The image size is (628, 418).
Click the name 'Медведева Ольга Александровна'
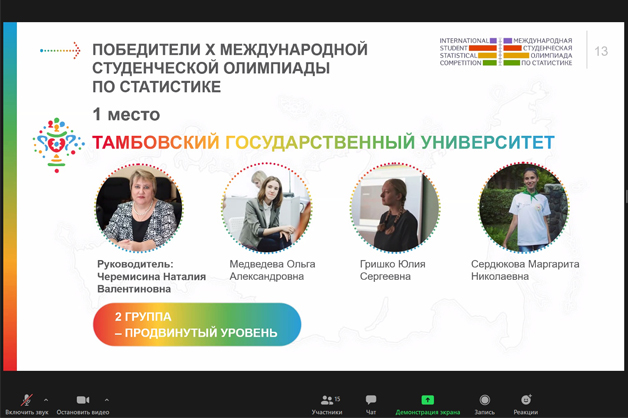[272, 270]
